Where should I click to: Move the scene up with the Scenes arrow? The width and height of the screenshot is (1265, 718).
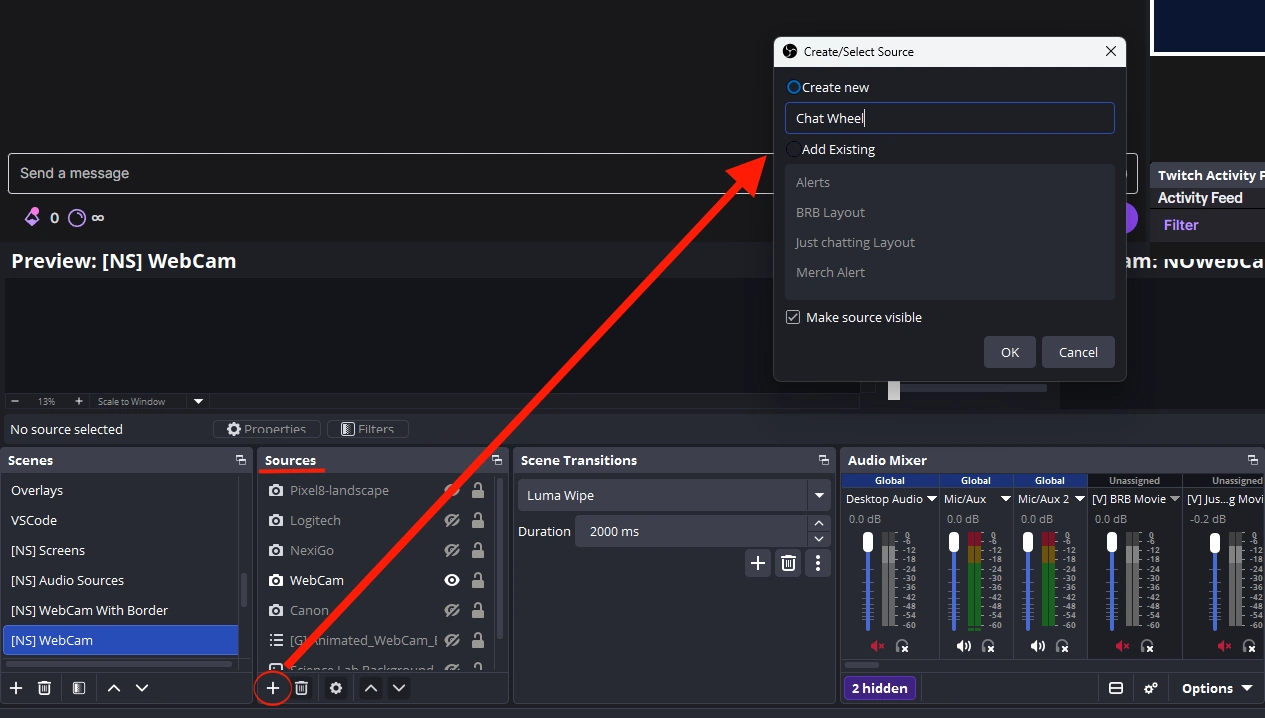pos(114,688)
